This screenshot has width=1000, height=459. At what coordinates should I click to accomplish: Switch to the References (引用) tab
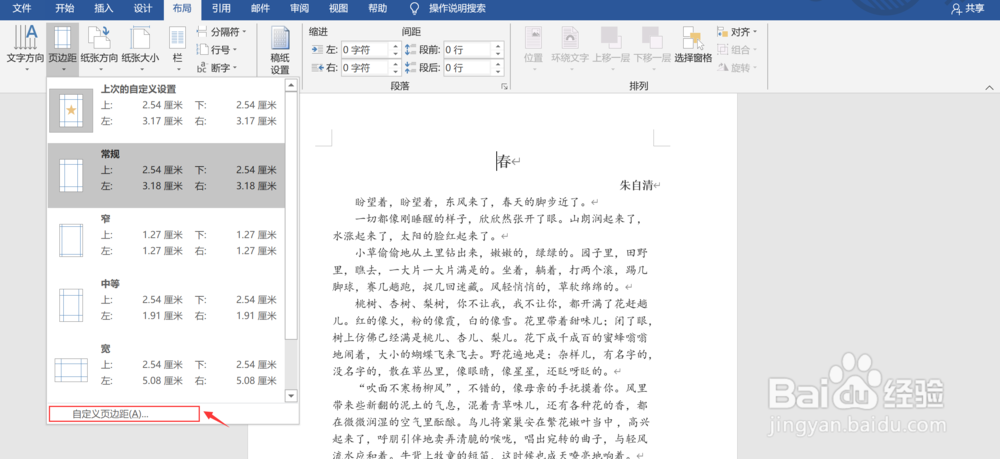(x=221, y=8)
